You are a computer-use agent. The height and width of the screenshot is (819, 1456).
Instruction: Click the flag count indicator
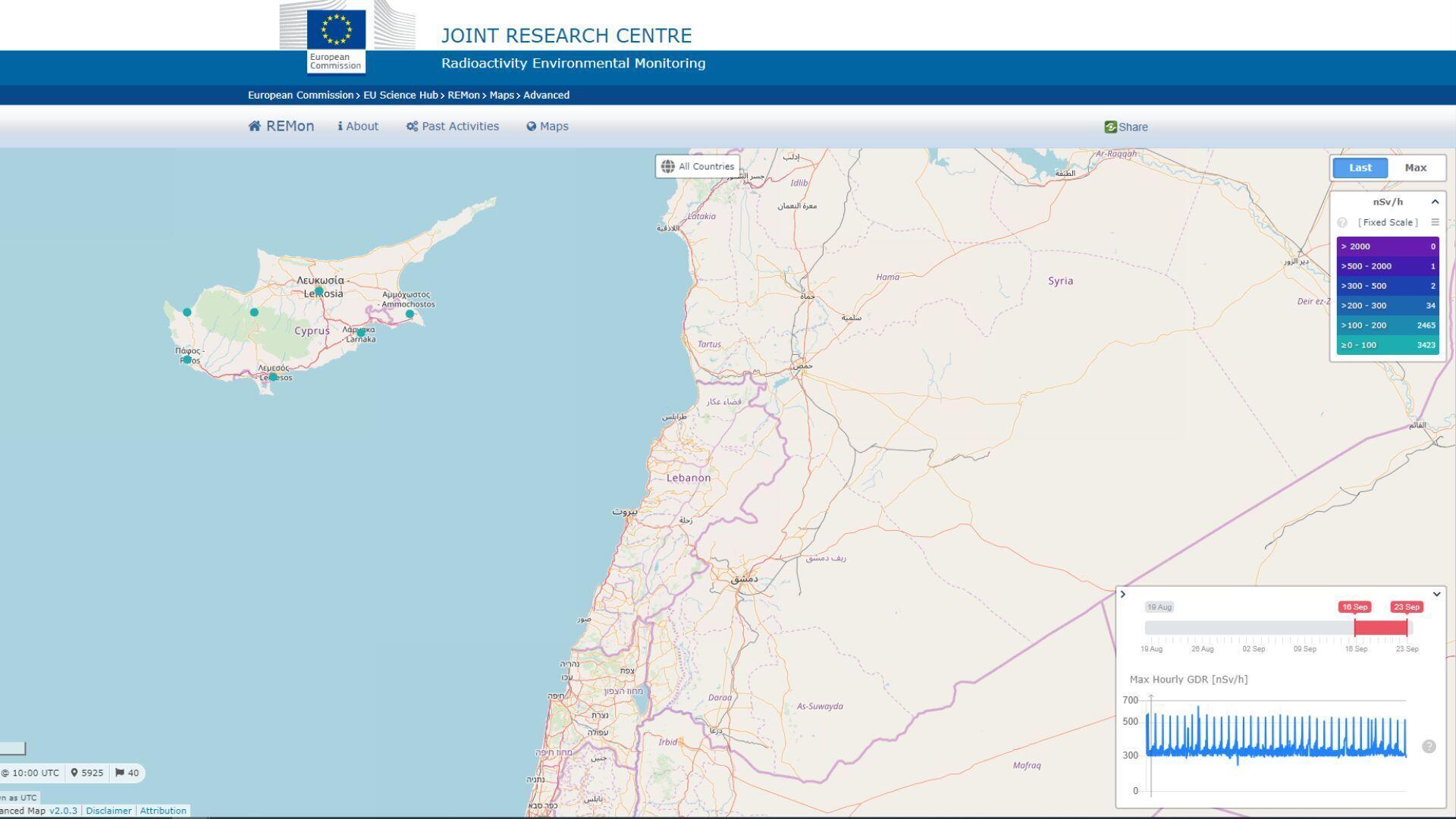(127, 773)
